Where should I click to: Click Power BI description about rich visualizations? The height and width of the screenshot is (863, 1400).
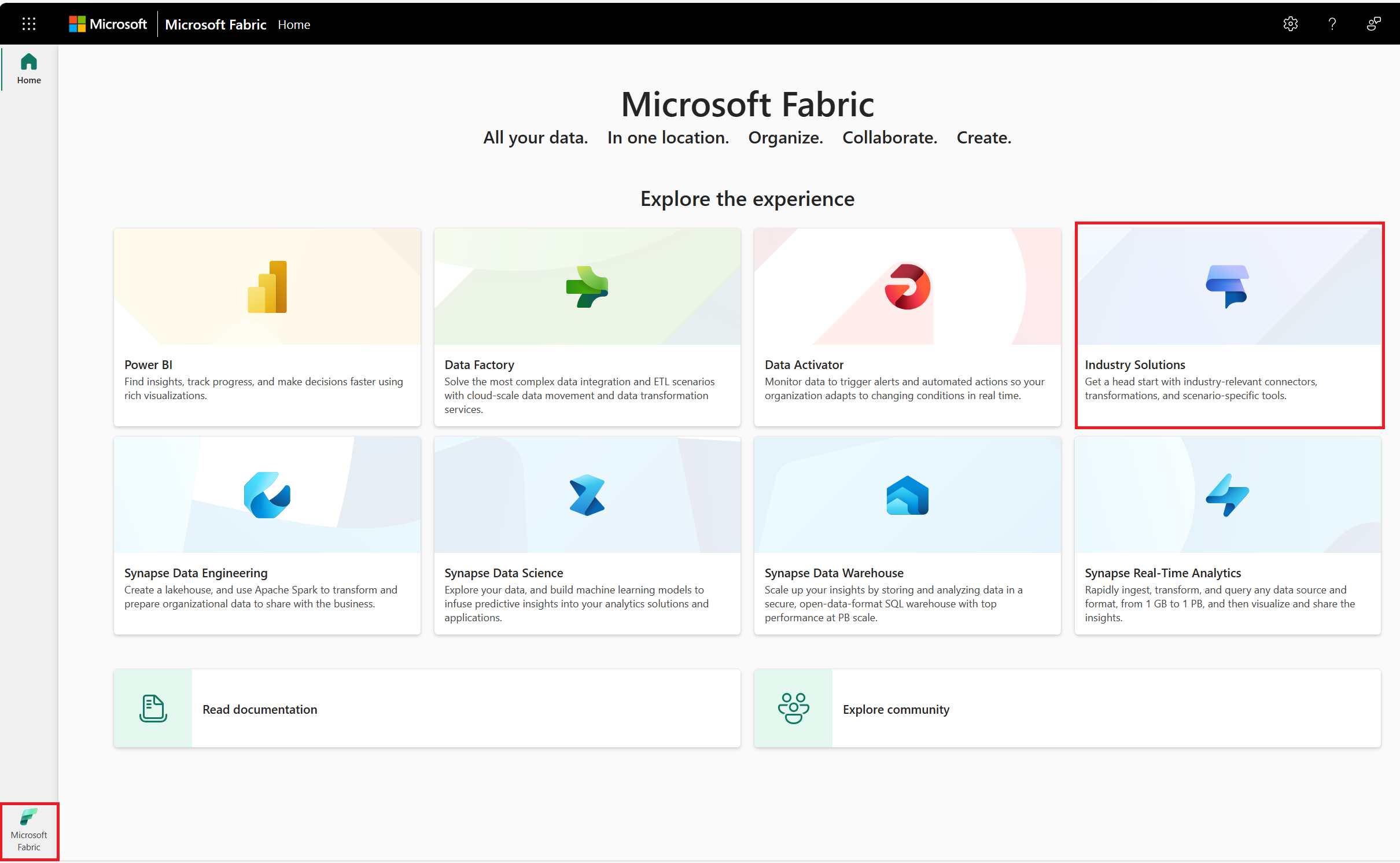[264, 389]
